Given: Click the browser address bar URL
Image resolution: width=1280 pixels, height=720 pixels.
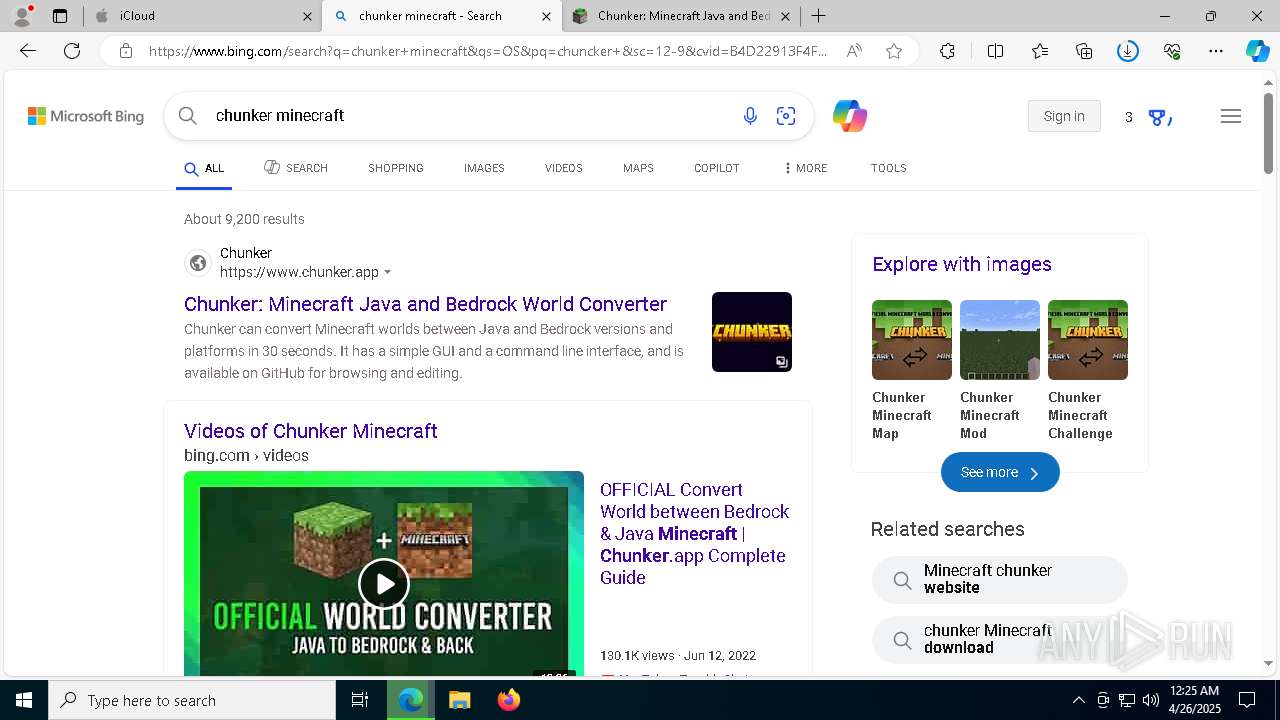Looking at the screenshot, I should click(x=488, y=51).
